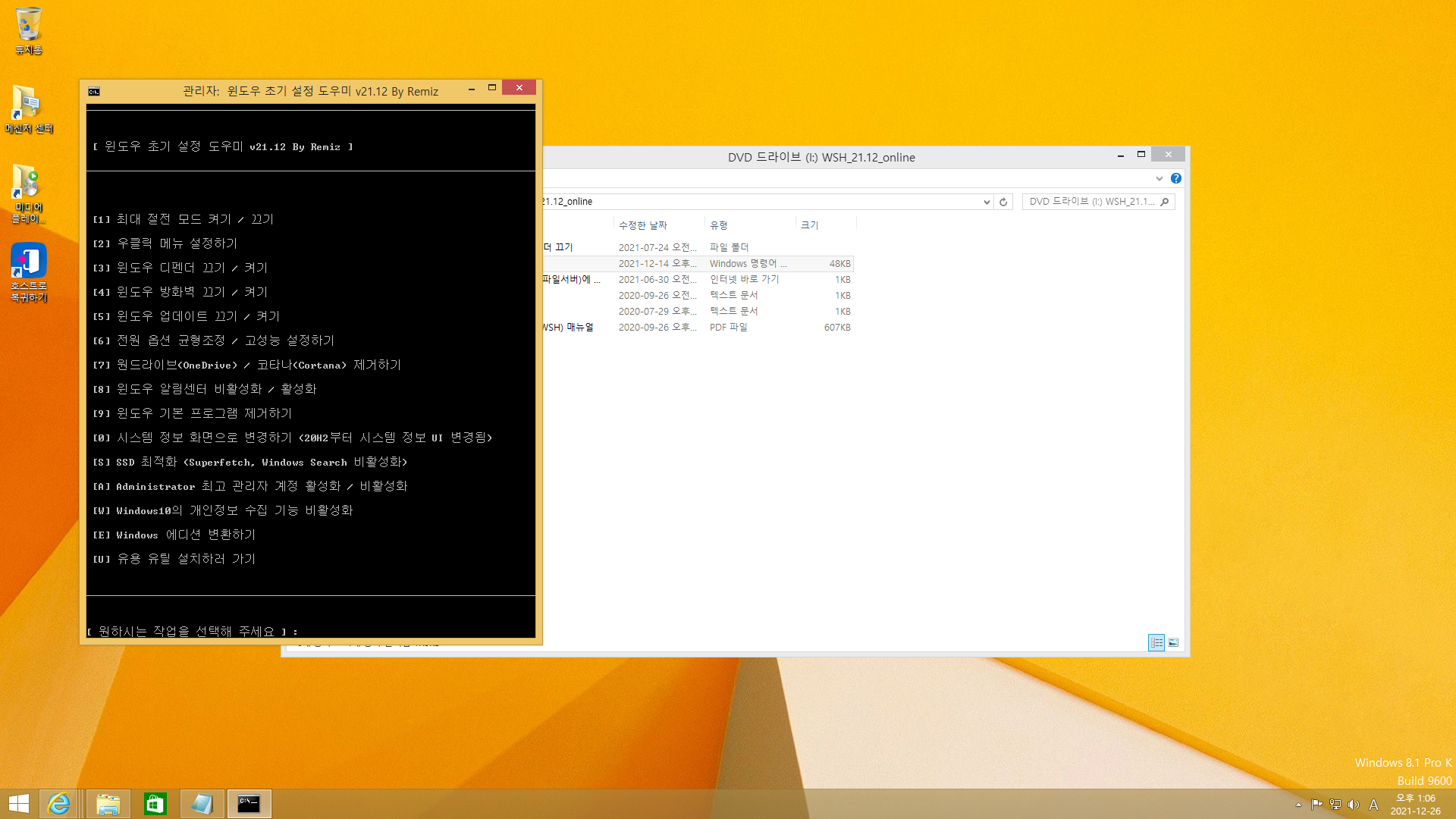Screen dimensions: 1456x819
Task: Open the notepad-like taskbar app icon
Action: (x=202, y=804)
